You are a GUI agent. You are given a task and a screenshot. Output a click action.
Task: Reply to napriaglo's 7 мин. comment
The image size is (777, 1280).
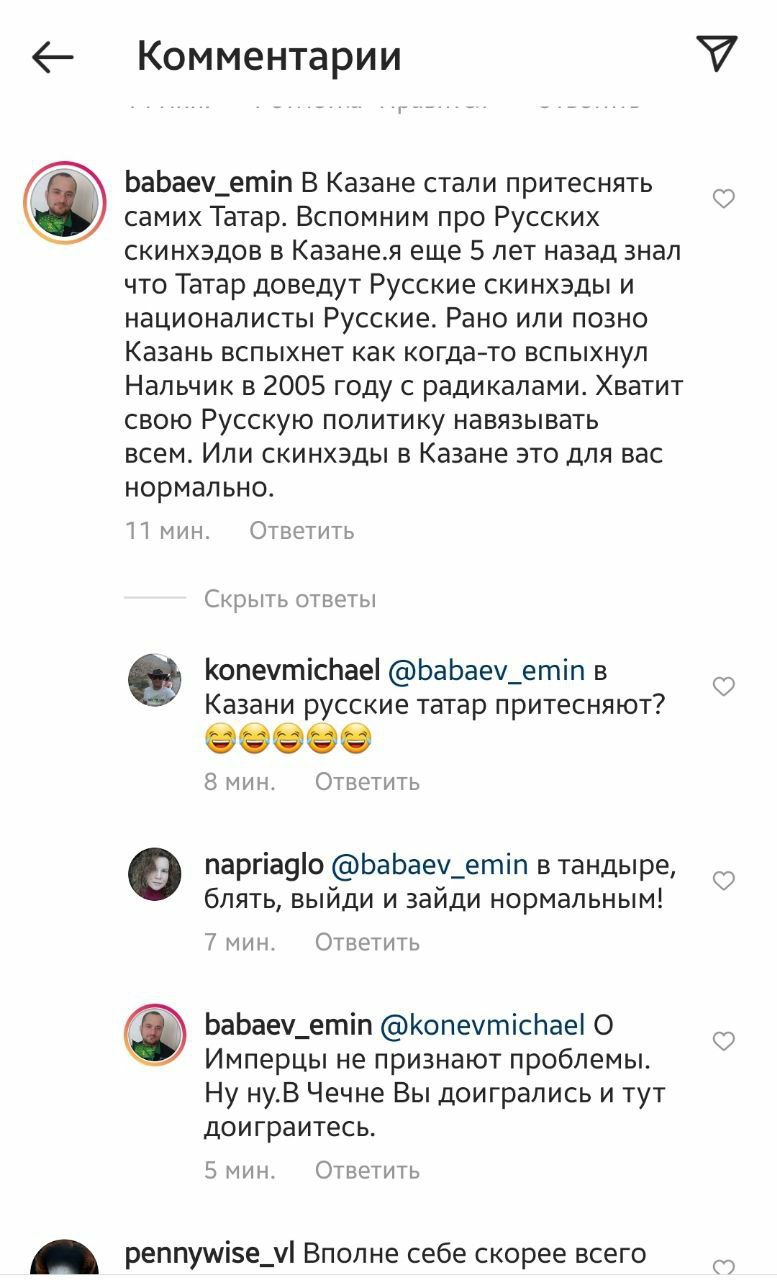(x=367, y=942)
